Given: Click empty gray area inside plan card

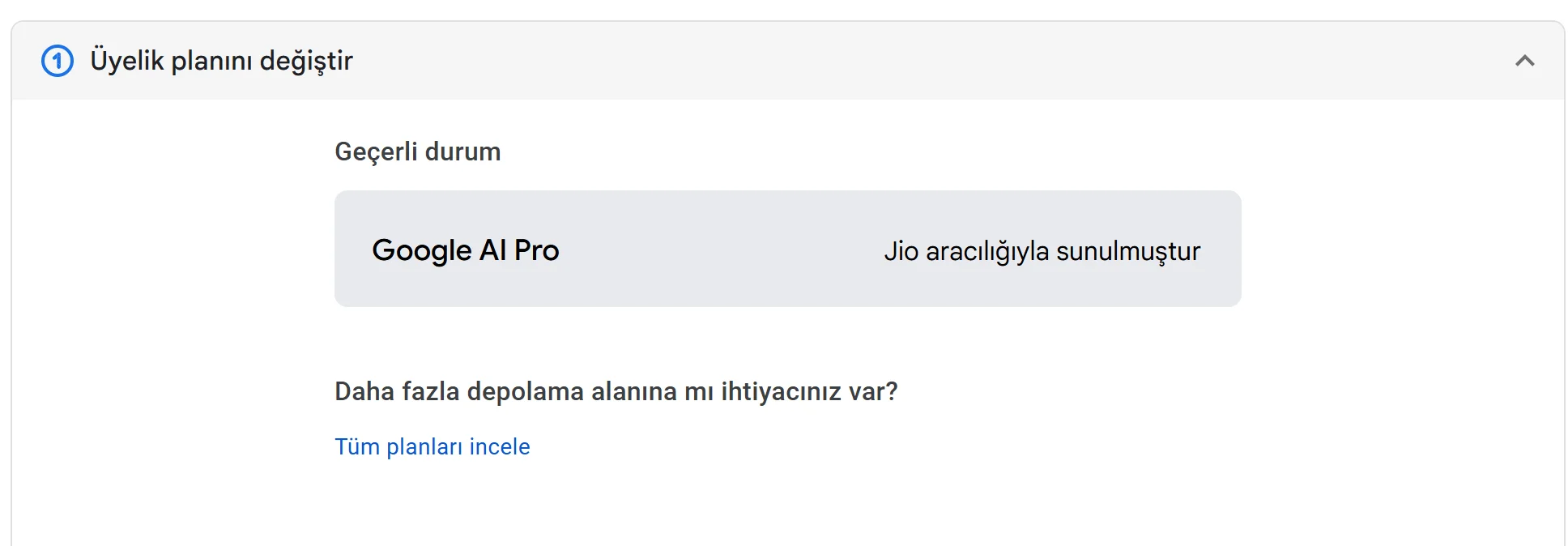Looking at the screenshot, I should pyautogui.click(x=721, y=249).
